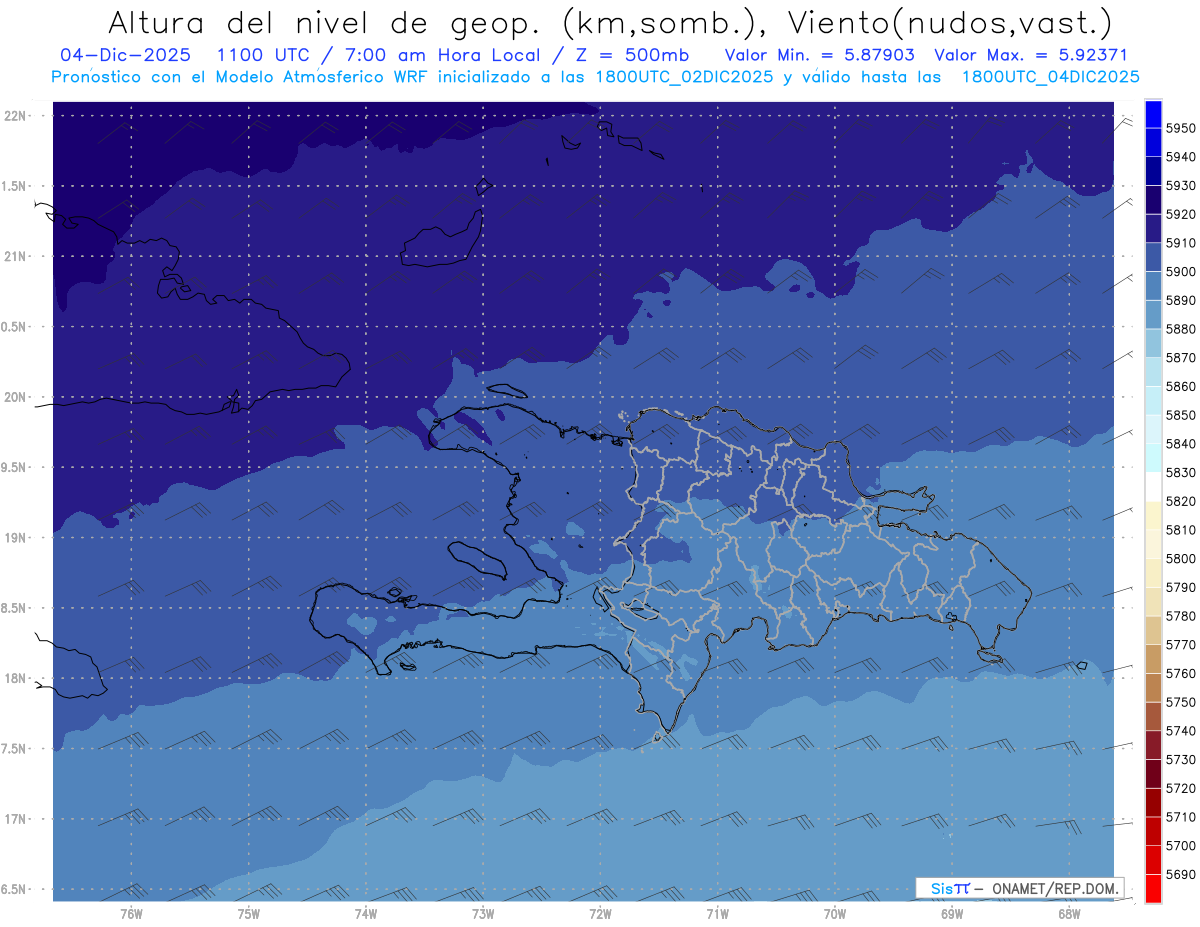
Task: Click the '76W' longitude axis label
Action: pyautogui.click(x=131, y=914)
